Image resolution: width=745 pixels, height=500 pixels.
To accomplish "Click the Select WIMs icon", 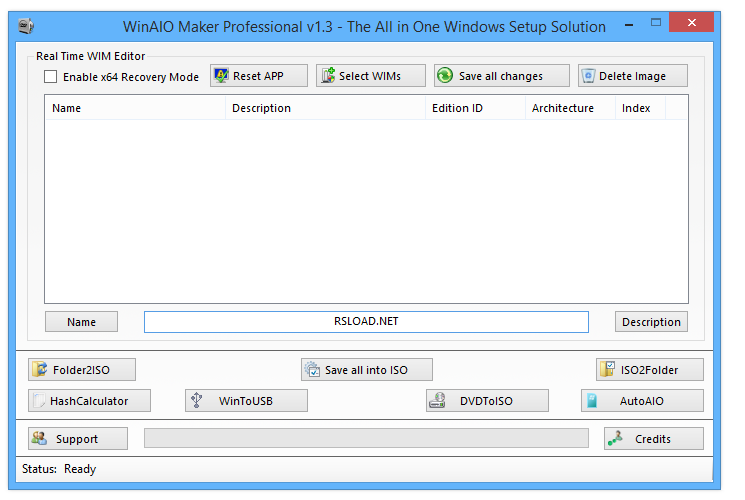I will click(328, 76).
